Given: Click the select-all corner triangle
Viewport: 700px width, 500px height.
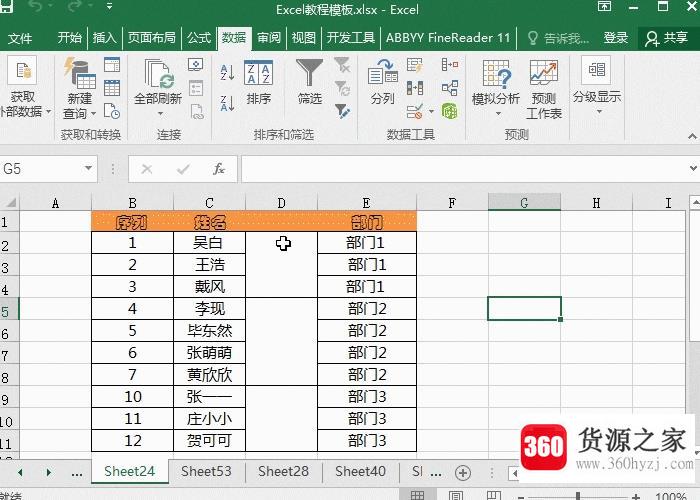Looking at the screenshot, I should tap(10, 203).
